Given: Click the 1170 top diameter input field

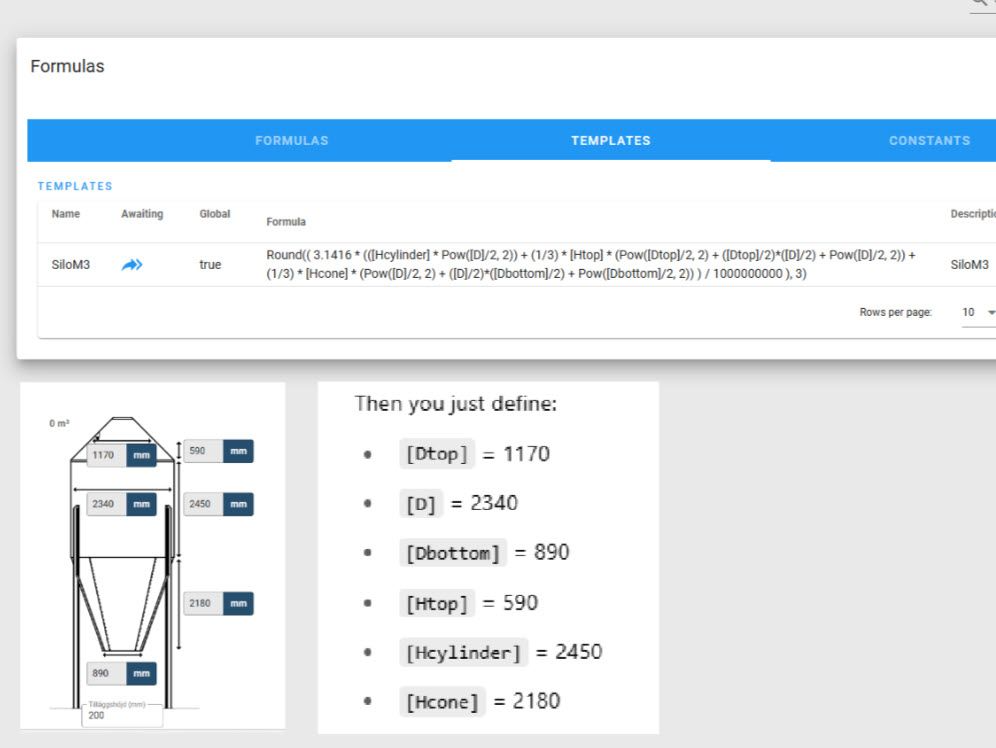Looking at the screenshot, I should click(x=106, y=455).
